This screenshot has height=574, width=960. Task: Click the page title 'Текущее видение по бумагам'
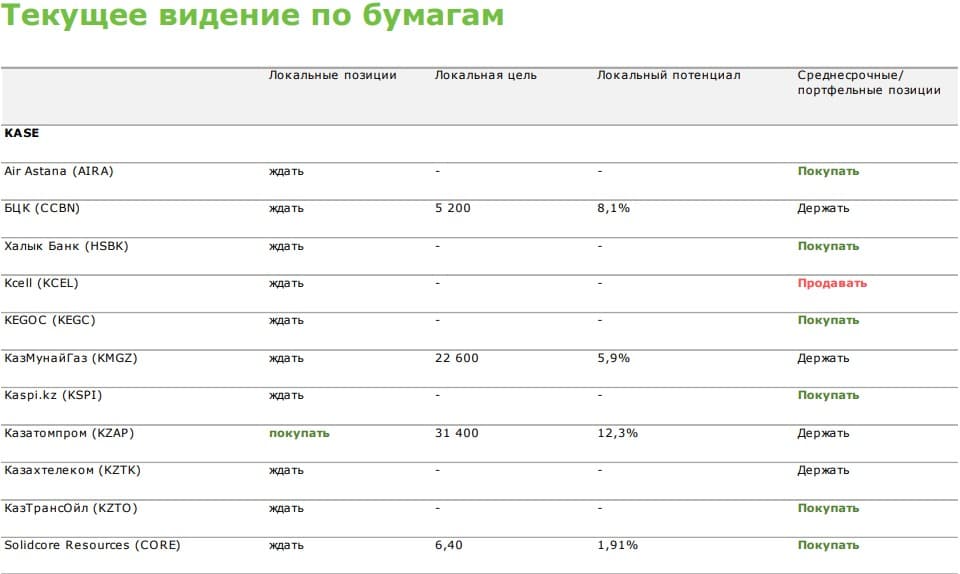coord(253,18)
